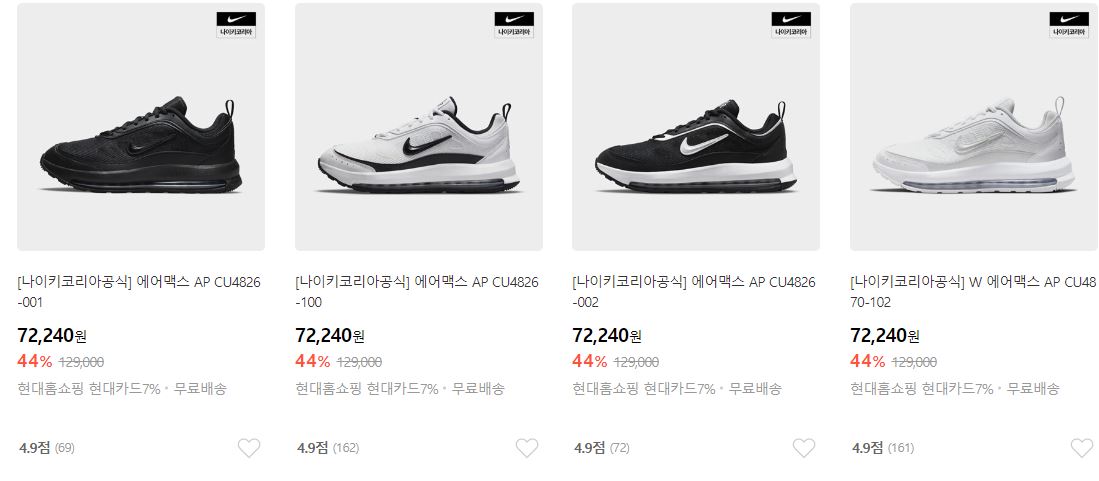Screen dimensions: 1099x481
Task: Toggle wishlist heart for CU4826-002 shoe
Action: click(804, 448)
